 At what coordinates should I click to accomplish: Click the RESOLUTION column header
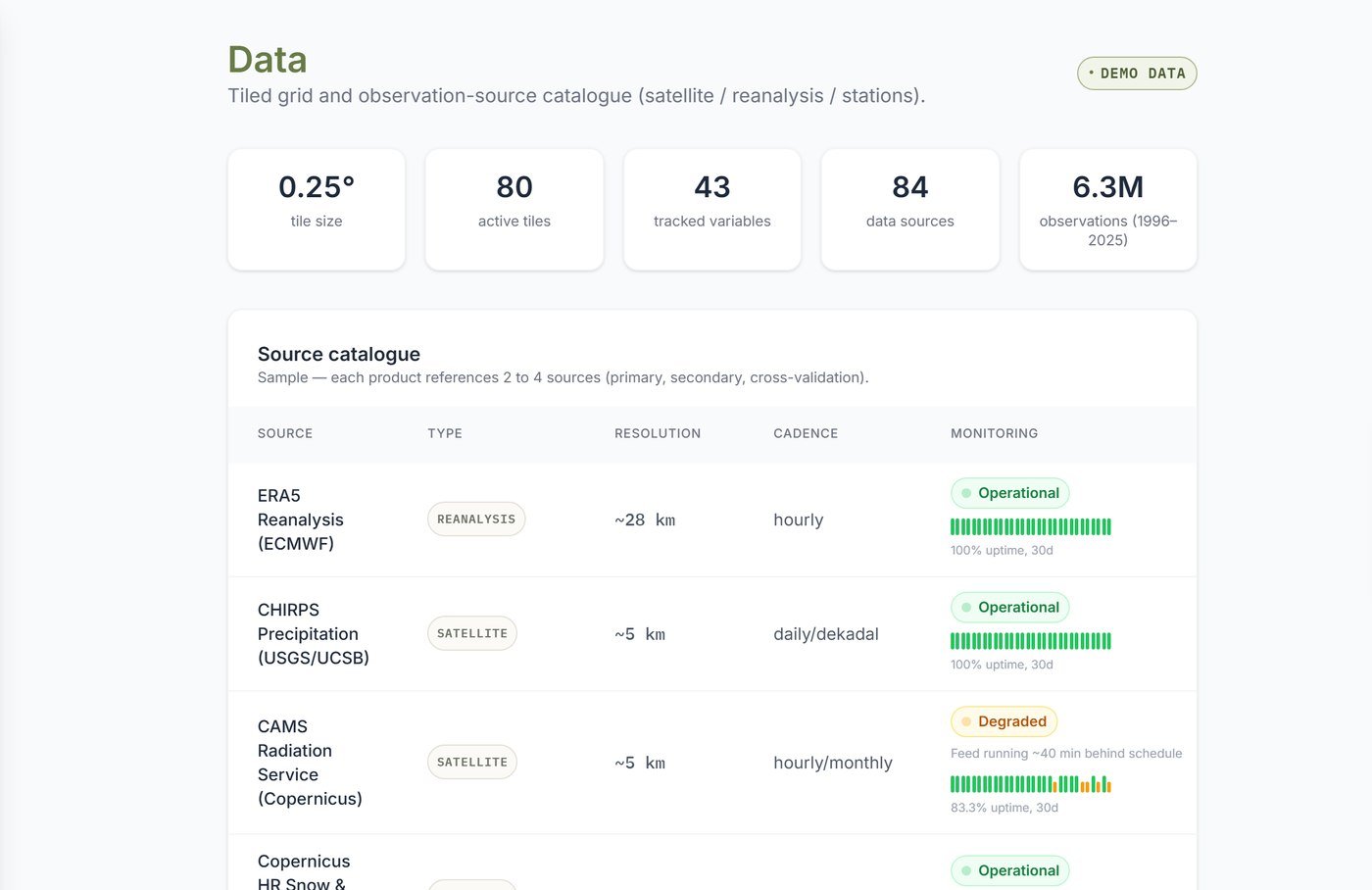(658, 433)
